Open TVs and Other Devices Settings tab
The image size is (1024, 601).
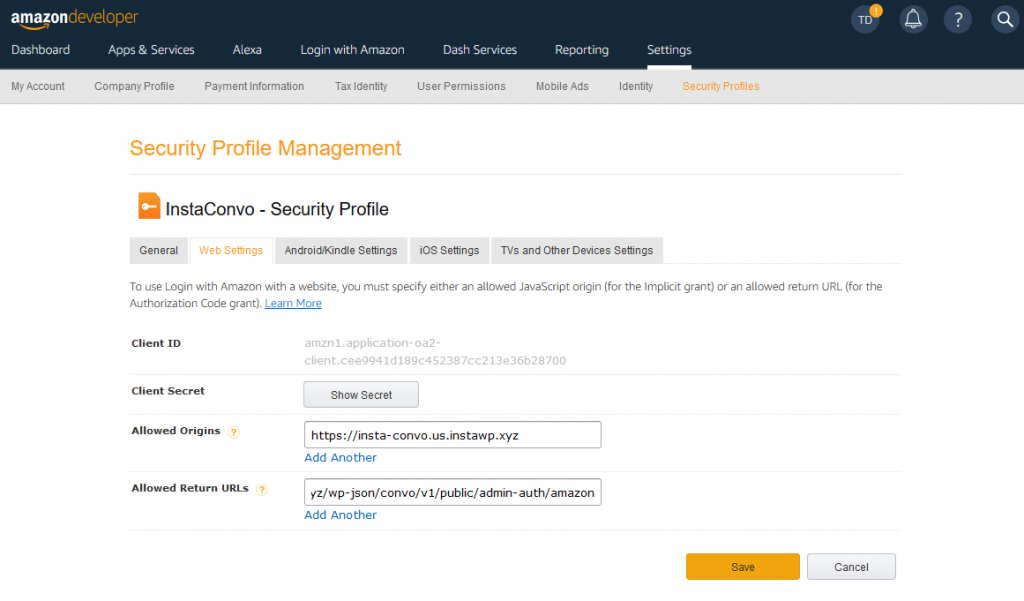[577, 250]
